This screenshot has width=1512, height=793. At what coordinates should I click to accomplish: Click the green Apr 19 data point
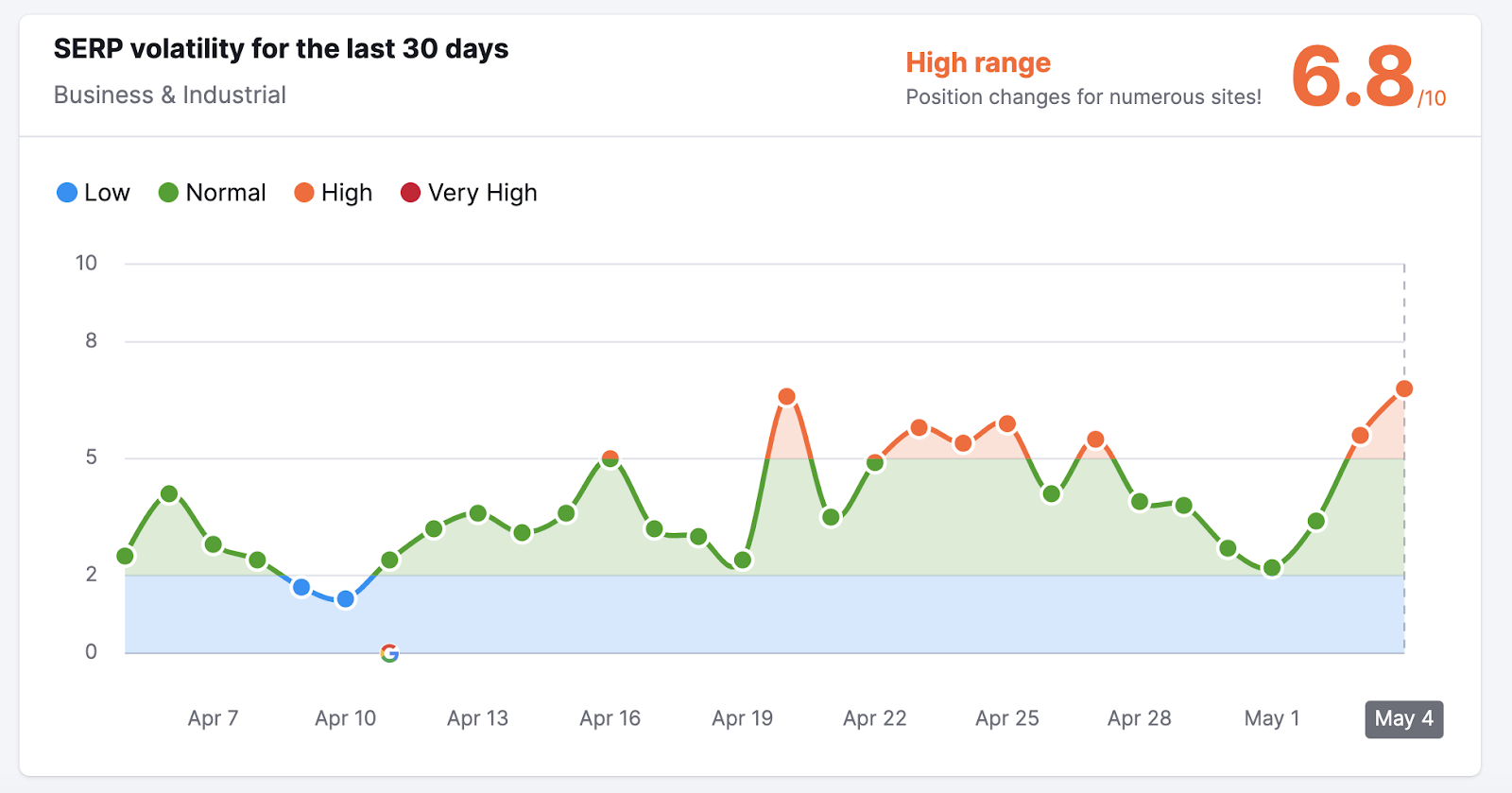click(x=743, y=560)
